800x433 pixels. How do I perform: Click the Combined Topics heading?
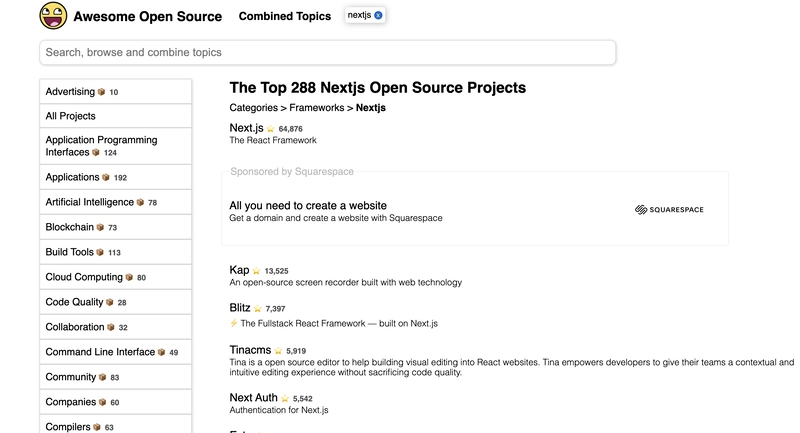pos(285,16)
